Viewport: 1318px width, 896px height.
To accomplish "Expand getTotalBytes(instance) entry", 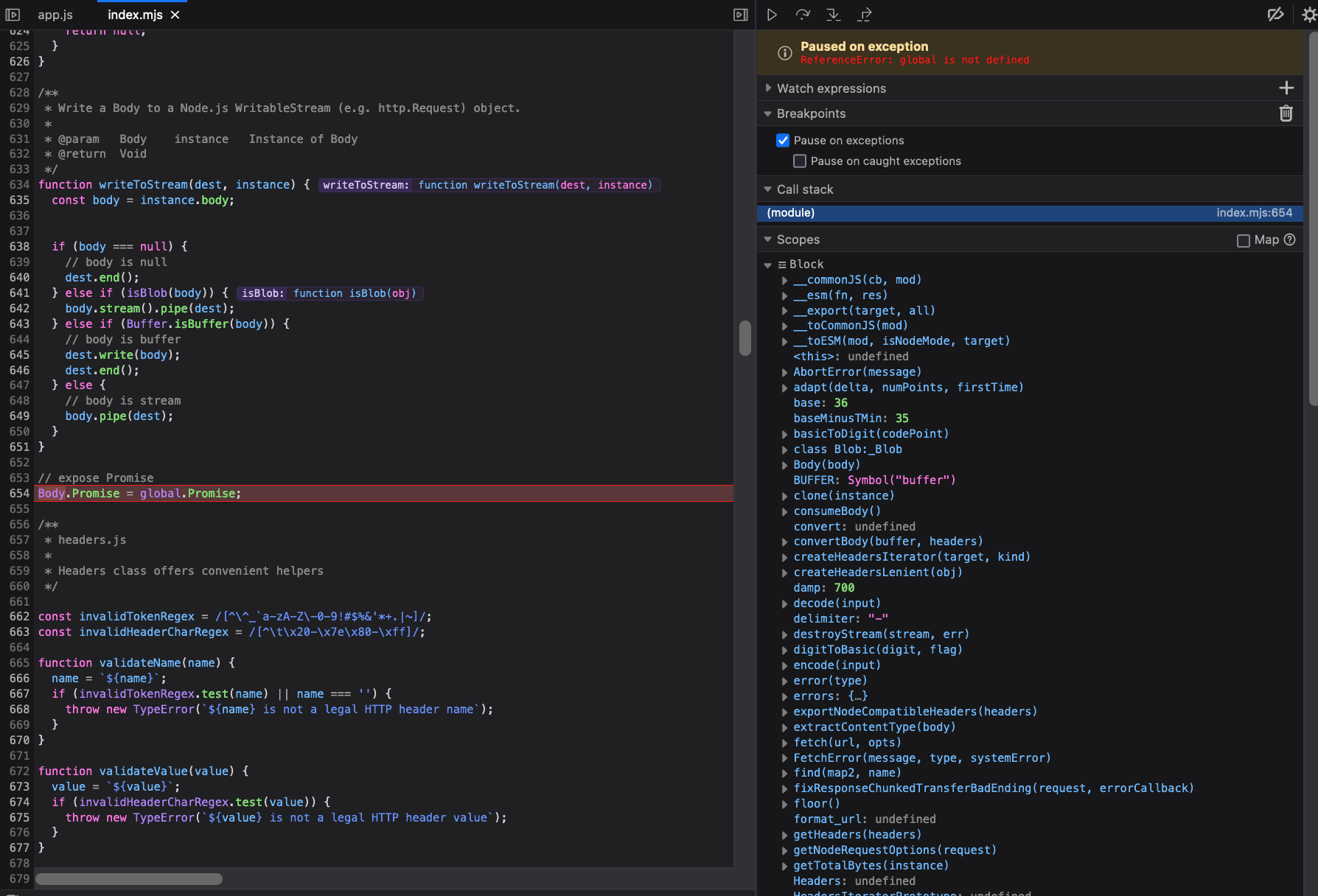I will [x=784, y=866].
